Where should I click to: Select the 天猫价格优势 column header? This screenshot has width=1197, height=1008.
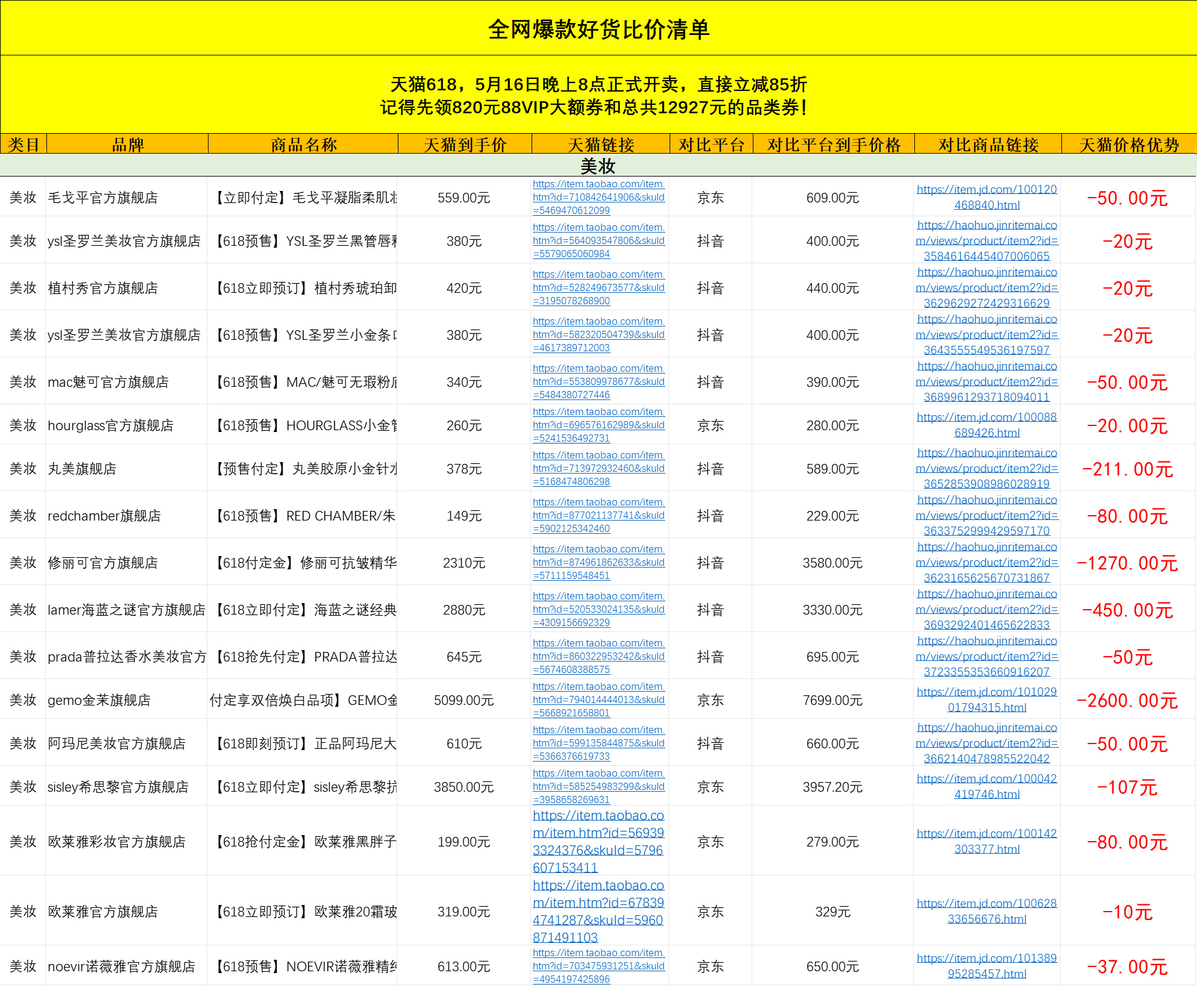click(x=1129, y=144)
